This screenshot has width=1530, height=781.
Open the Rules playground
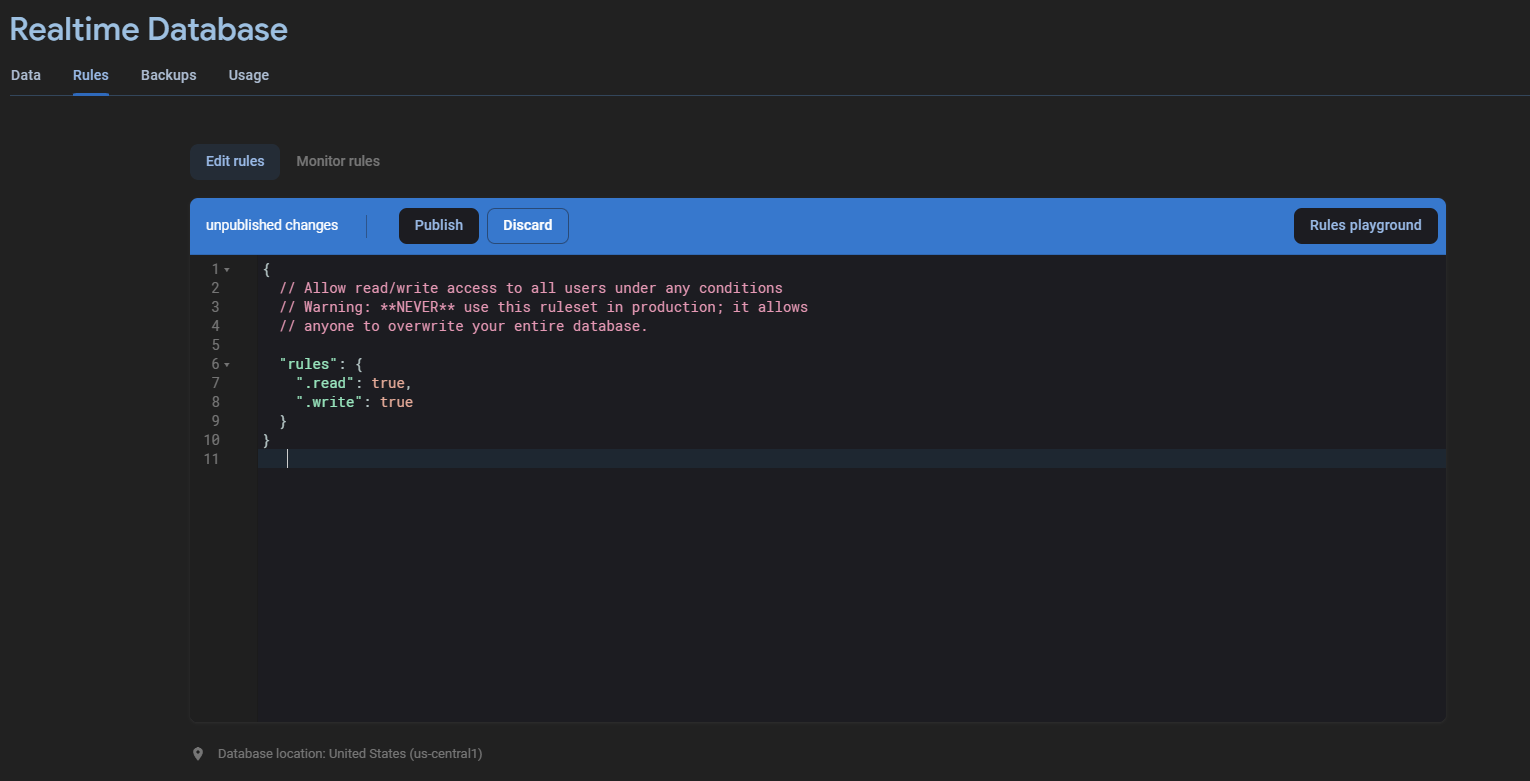click(x=1365, y=225)
